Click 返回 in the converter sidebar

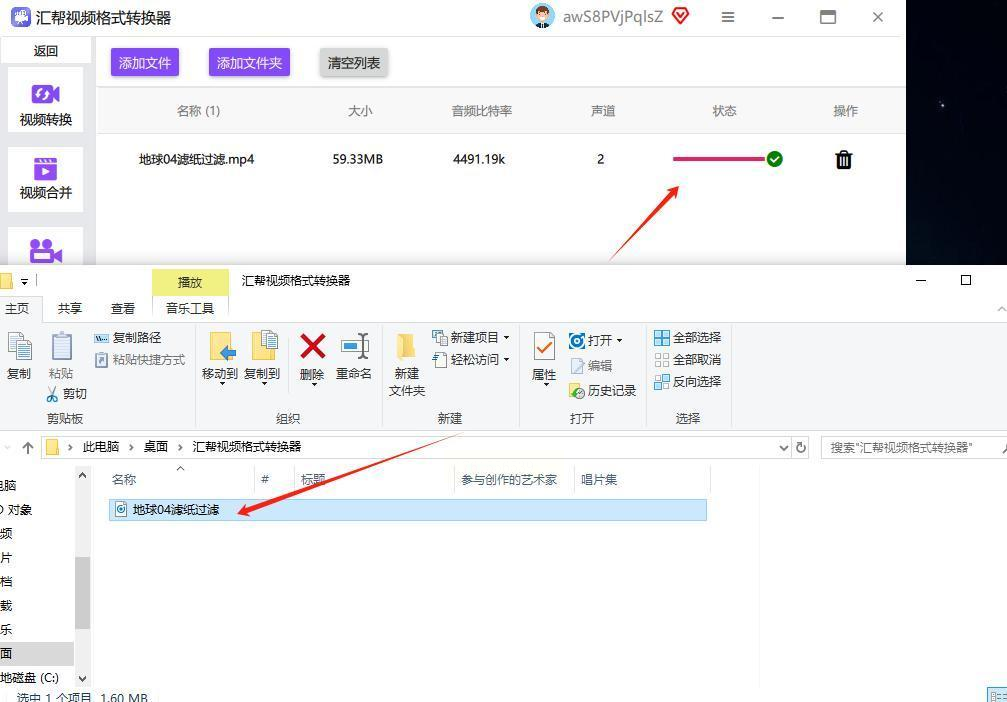46,51
